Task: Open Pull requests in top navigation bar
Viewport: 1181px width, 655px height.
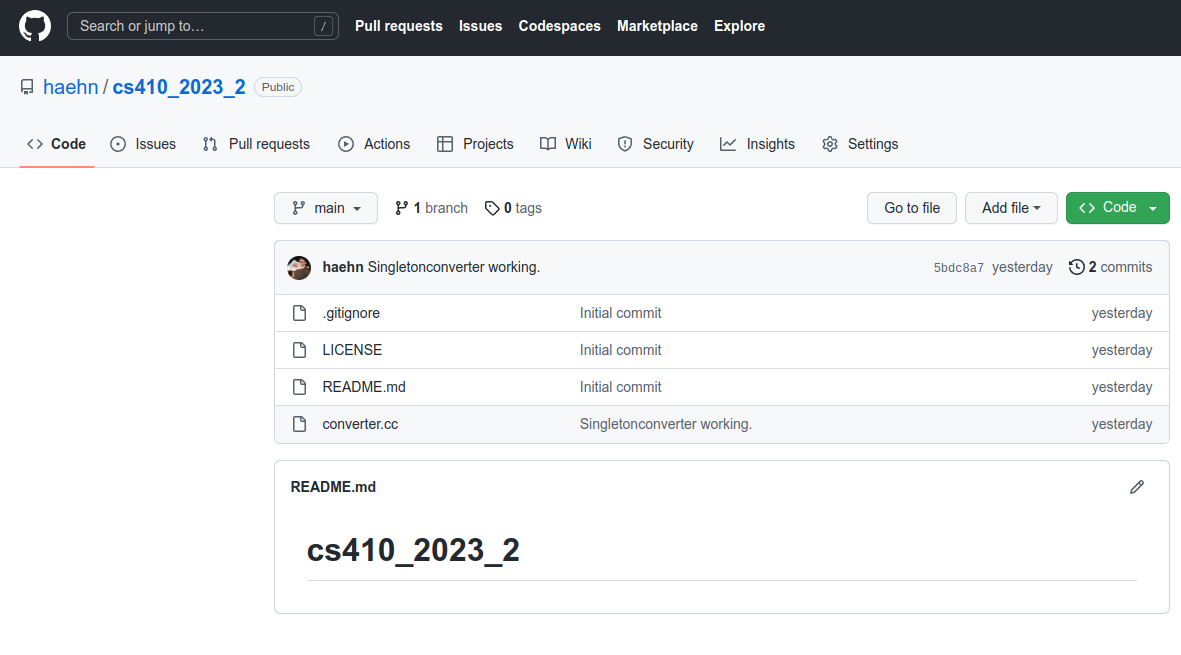Action: pyautogui.click(x=398, y=26)
